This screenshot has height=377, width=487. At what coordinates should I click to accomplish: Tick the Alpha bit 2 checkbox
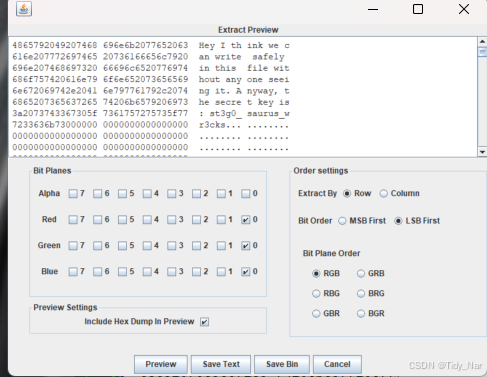click(x=196, y=194)
